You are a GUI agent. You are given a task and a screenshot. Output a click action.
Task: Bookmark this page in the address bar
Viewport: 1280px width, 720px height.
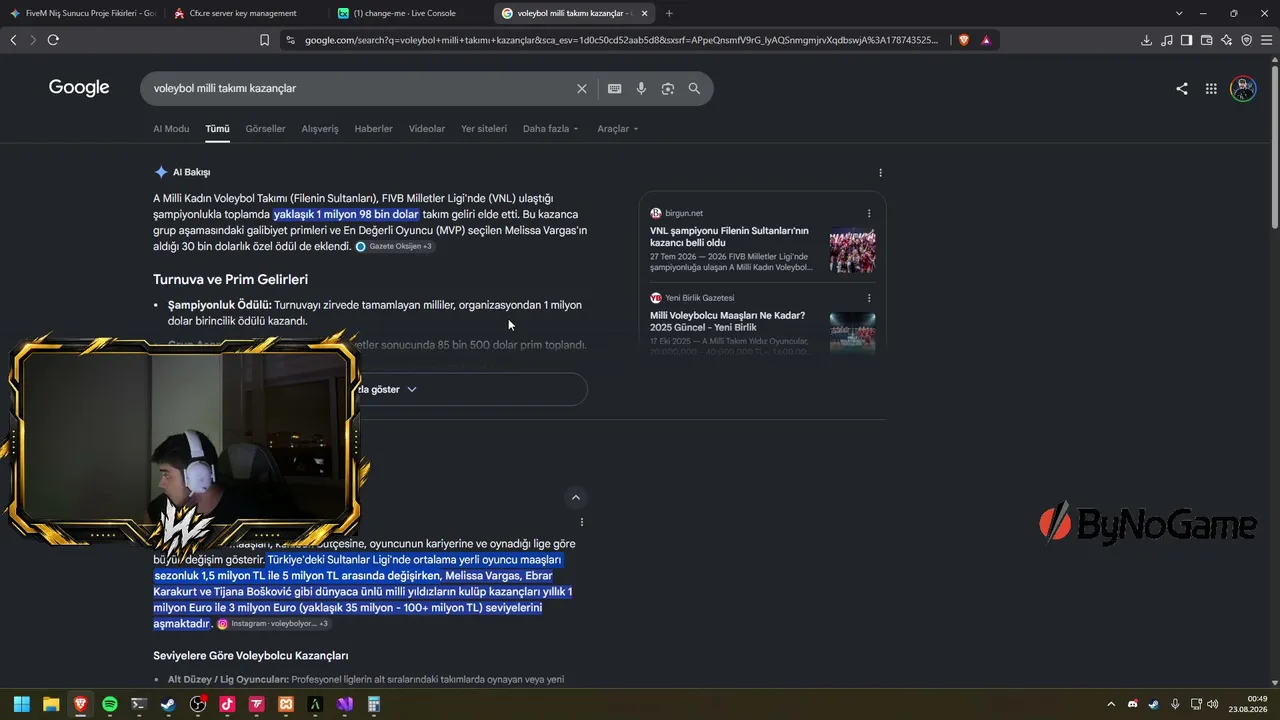click(x=264, y=40)
